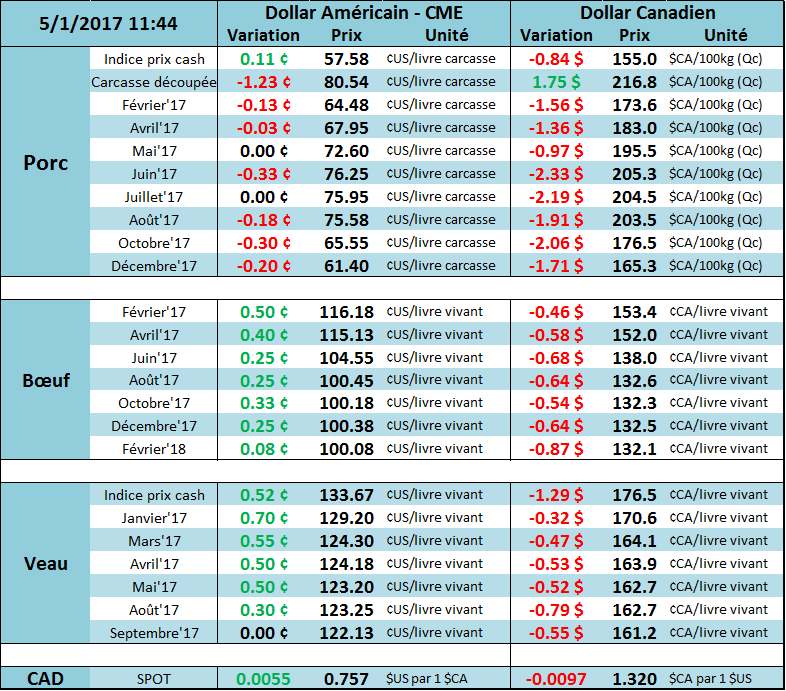Select the Veau section label
Viewport: 786px width, 691px height.
[x=46, y=564]
